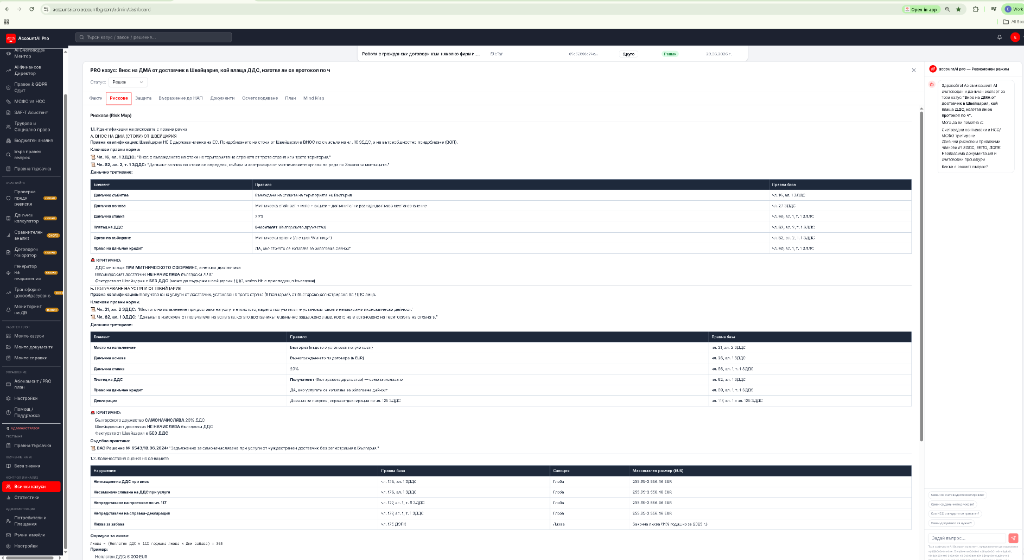Open the highlighted red казуси sidebar item
The height and width of the screenshot is (560, 1024).
pyautogui.click(x=31, y=486)
